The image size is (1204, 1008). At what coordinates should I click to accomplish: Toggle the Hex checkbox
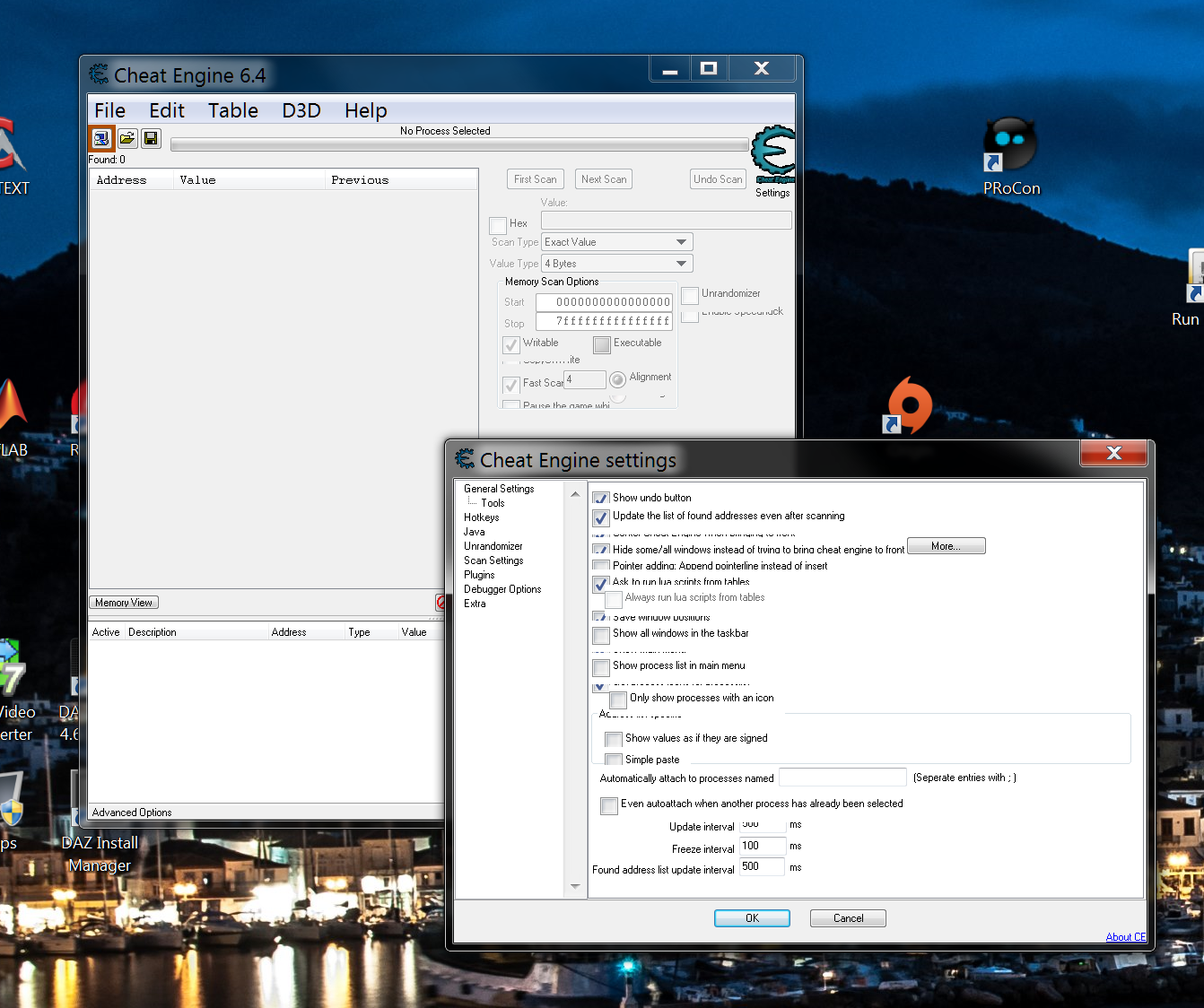point(498,225)
